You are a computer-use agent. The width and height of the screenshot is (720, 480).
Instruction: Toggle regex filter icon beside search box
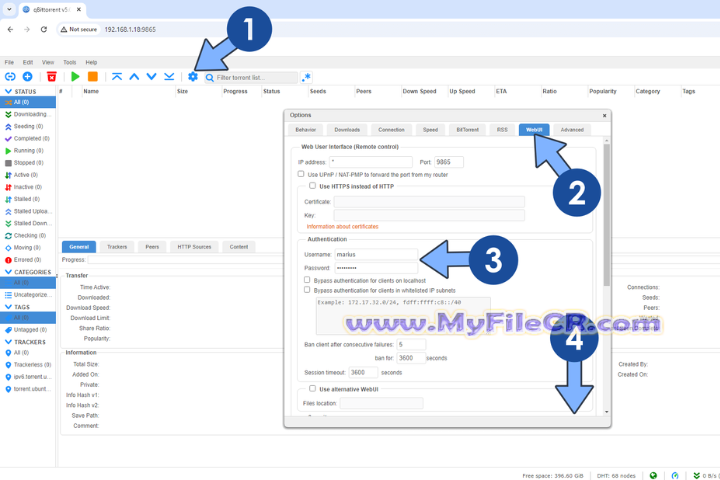[x=306, y=77]
